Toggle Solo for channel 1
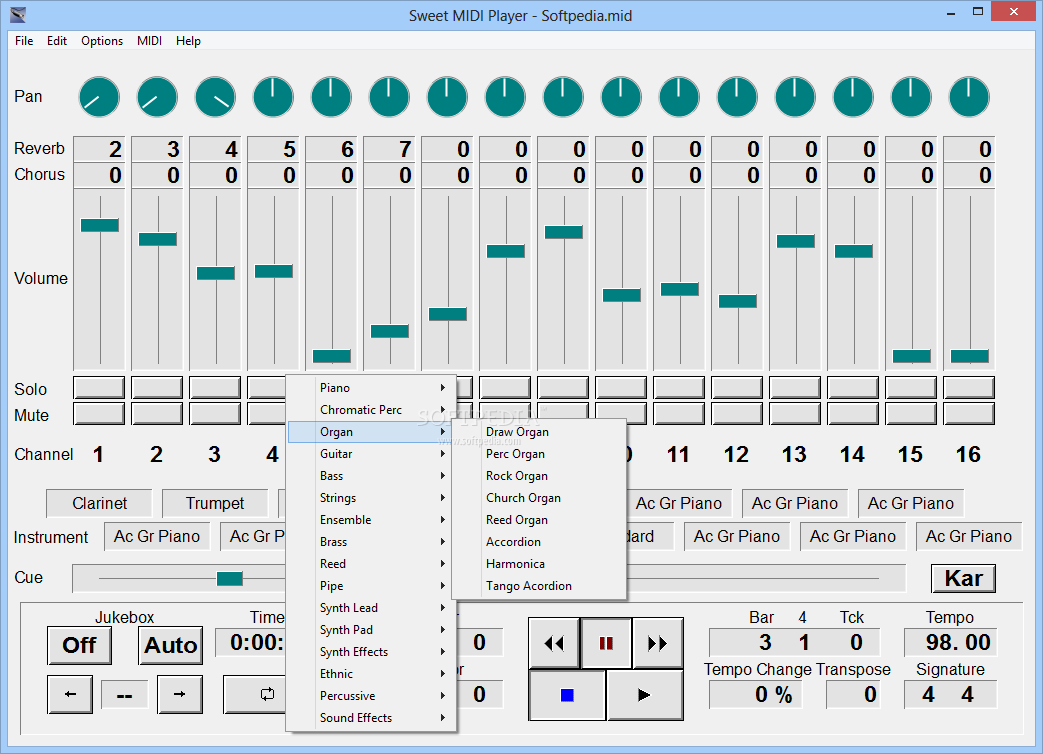Viewport: 1043px width, 754px height. pos(99,388)
